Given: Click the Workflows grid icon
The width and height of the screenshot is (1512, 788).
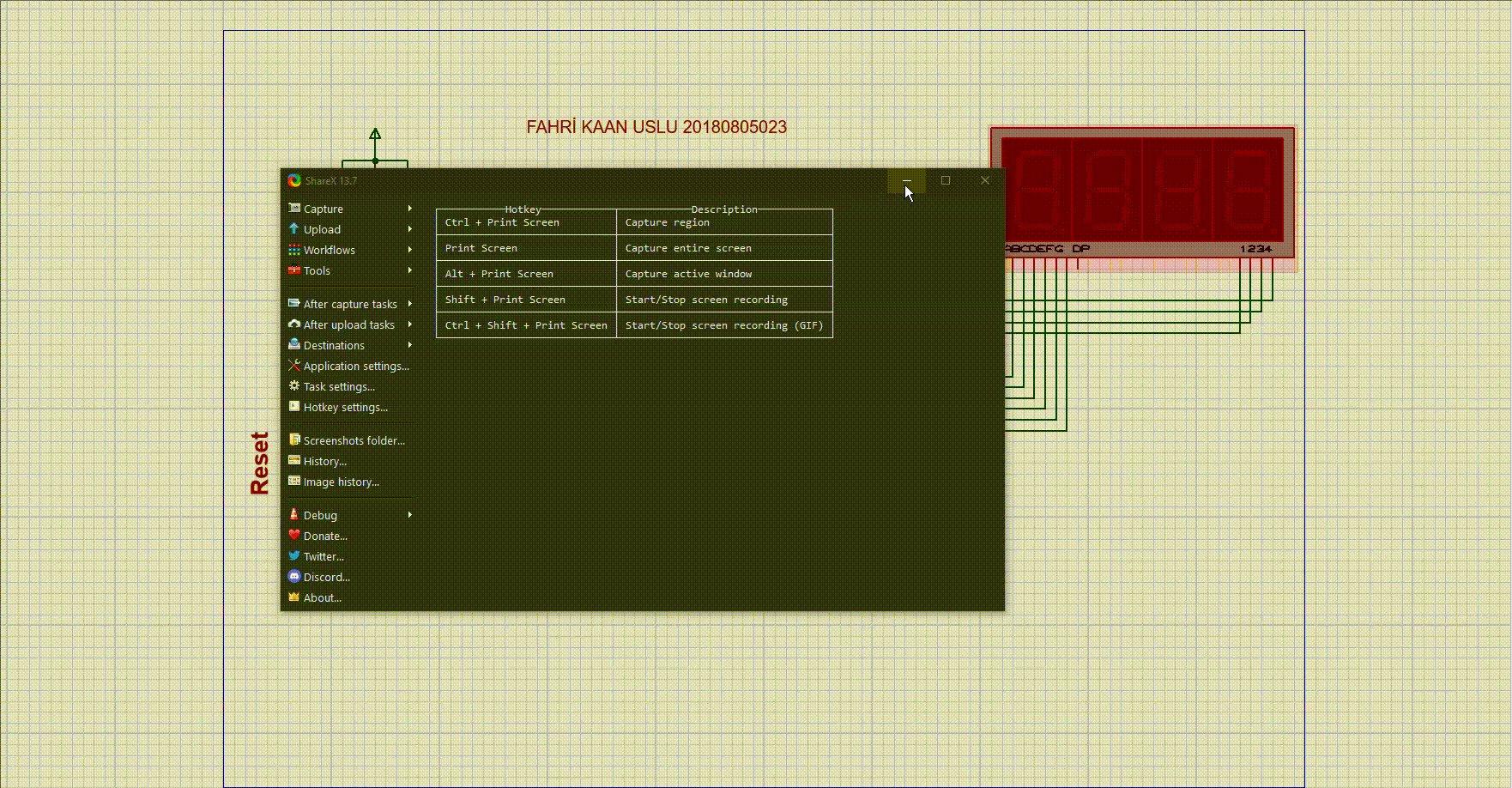Looking at the screenshot, I should [x=294, y=250].
